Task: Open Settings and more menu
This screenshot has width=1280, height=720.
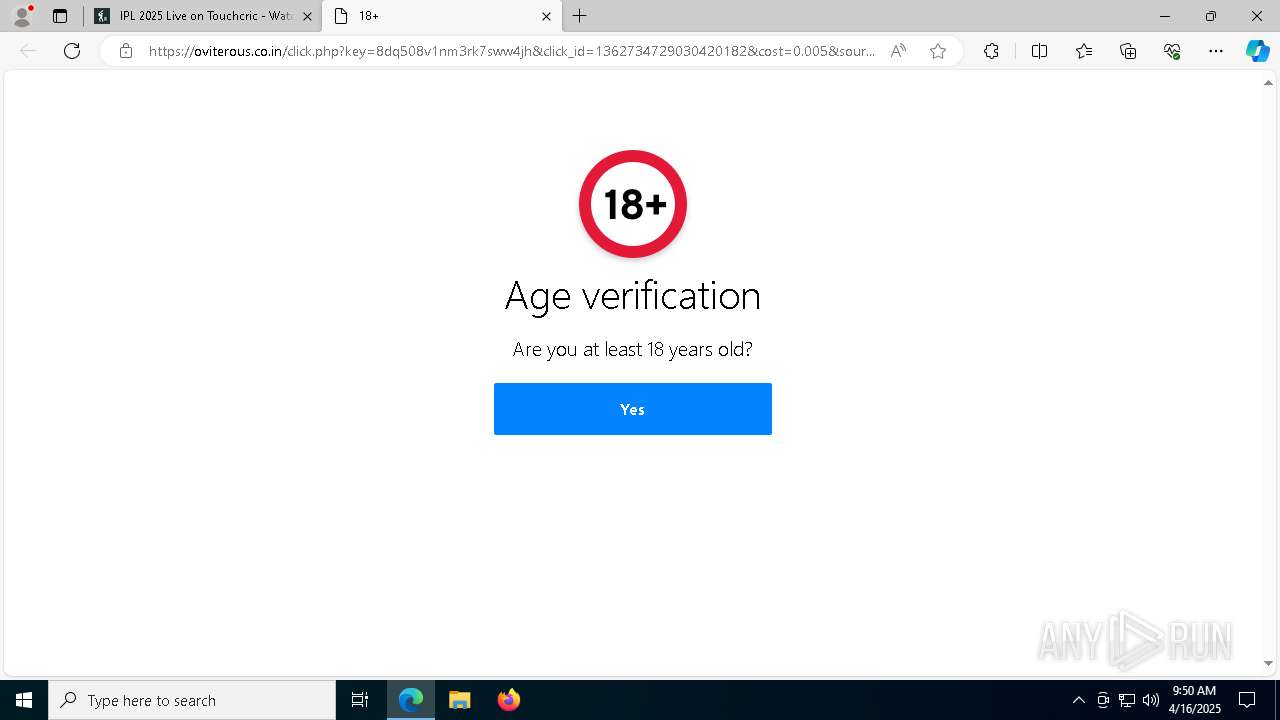Action: pyautogui.click(x=1216, y=51)
